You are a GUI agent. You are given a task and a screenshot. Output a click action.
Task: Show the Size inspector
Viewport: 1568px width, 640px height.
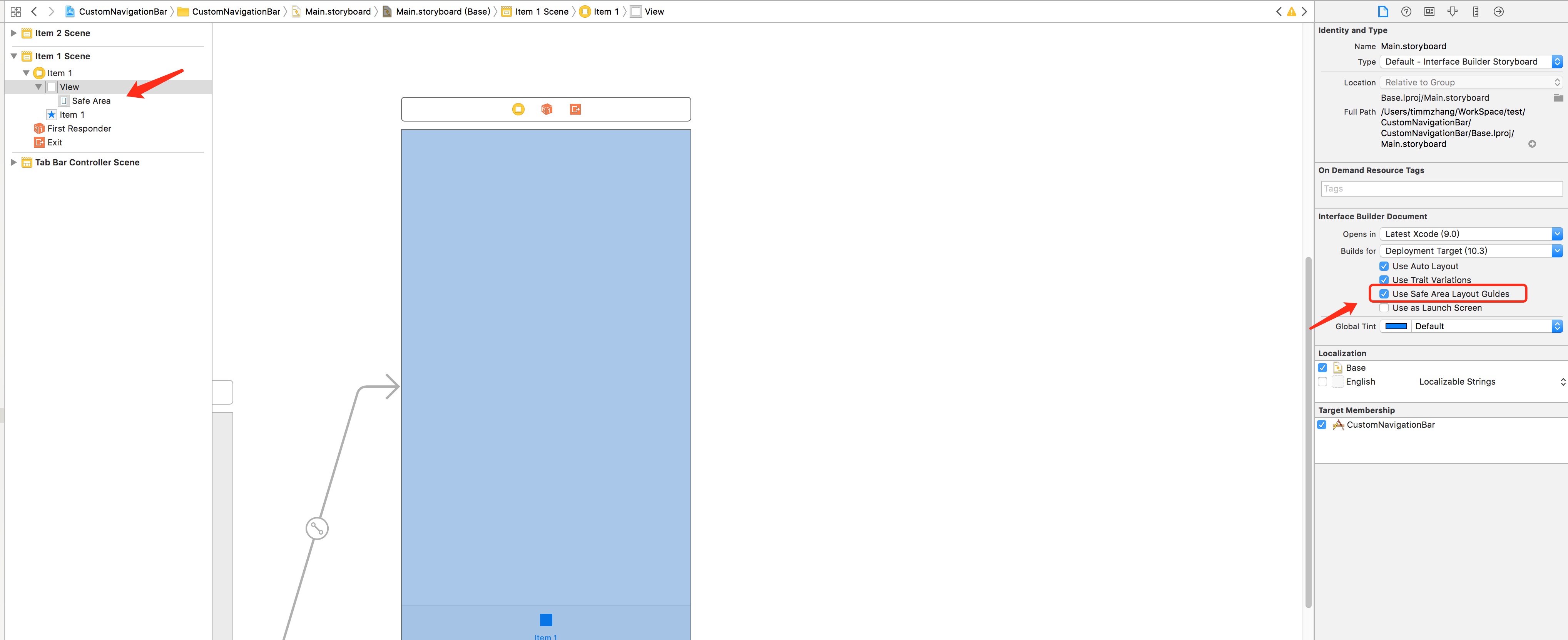click(x=1476, y=12)
